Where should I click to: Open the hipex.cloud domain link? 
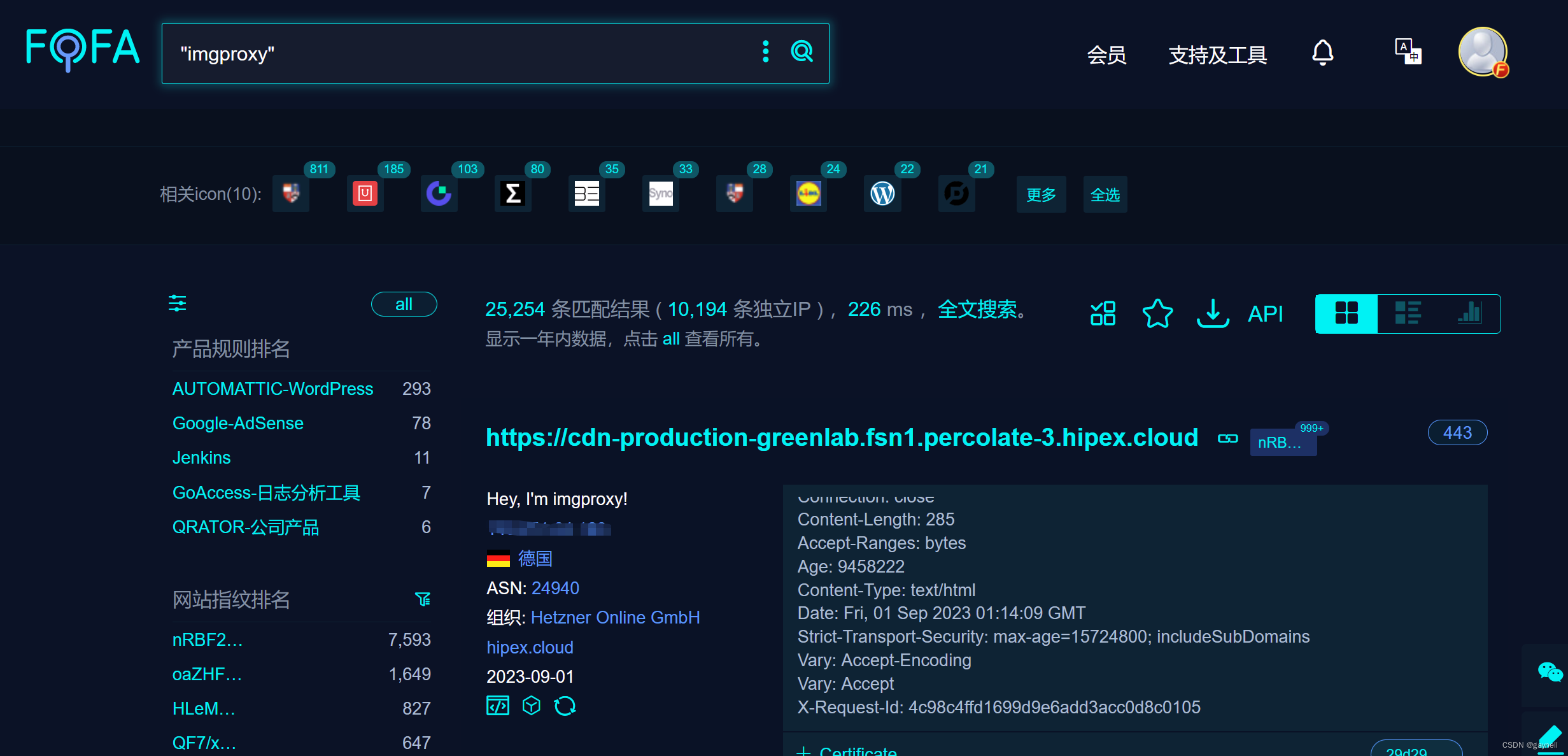tap(530, 647)
